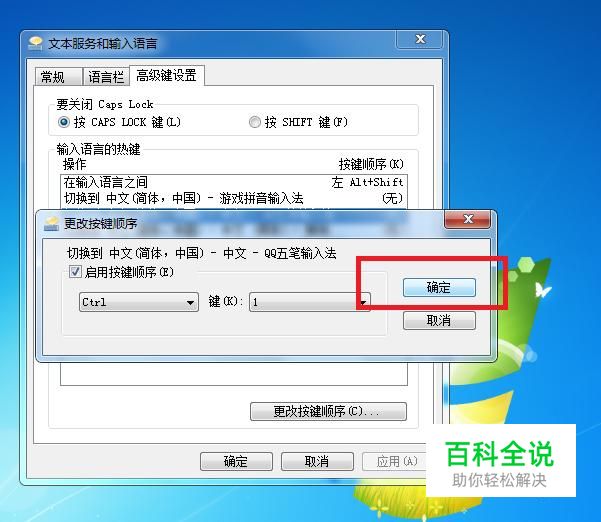Toggle 启用按键顺序 checkbox

click(x=75, y=272)
